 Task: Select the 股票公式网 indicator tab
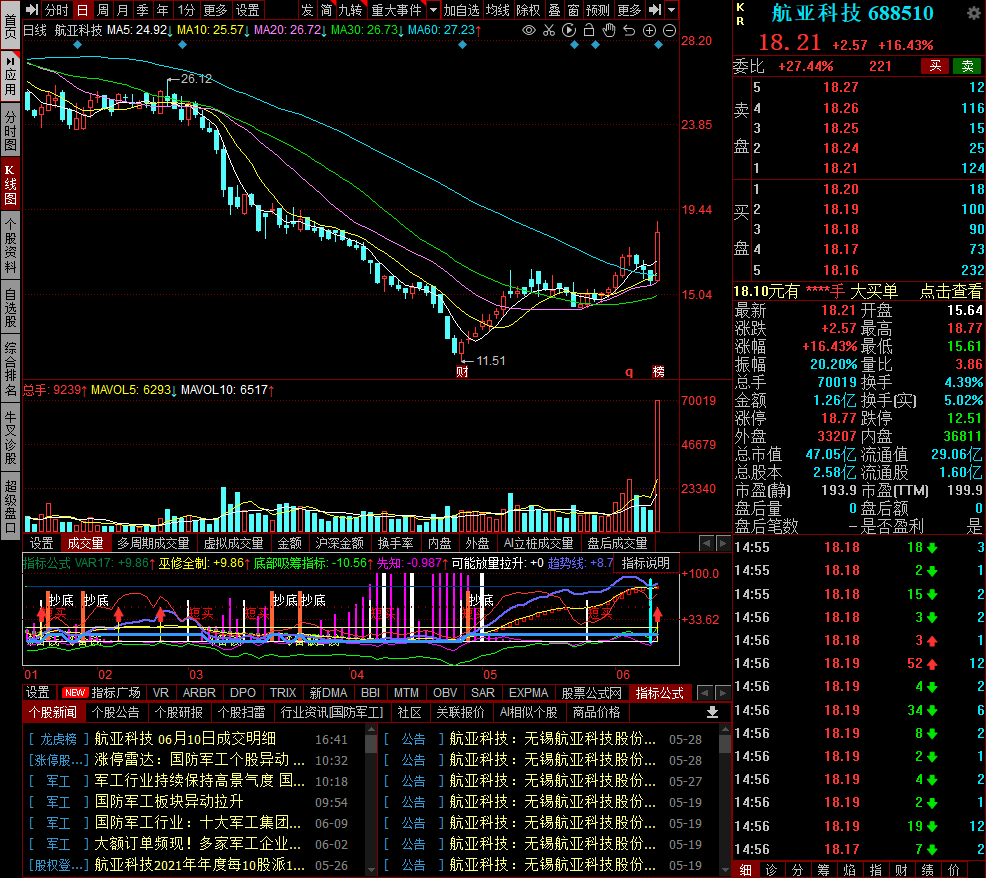point(591,692)
